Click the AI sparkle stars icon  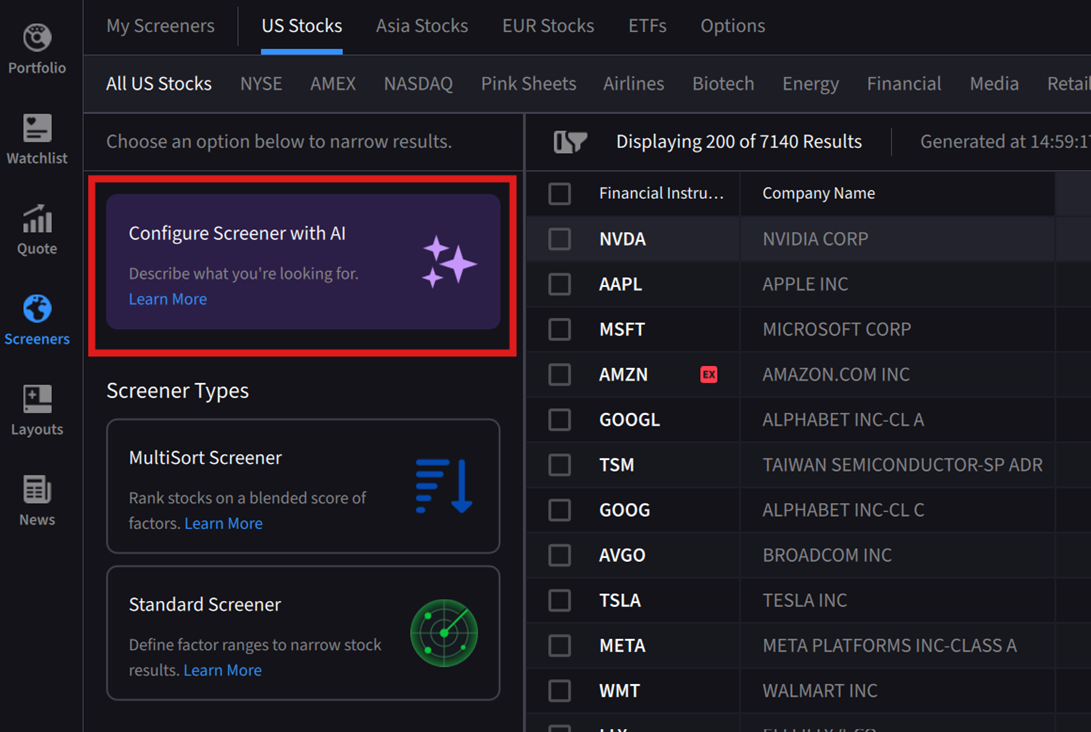(448, 262)
